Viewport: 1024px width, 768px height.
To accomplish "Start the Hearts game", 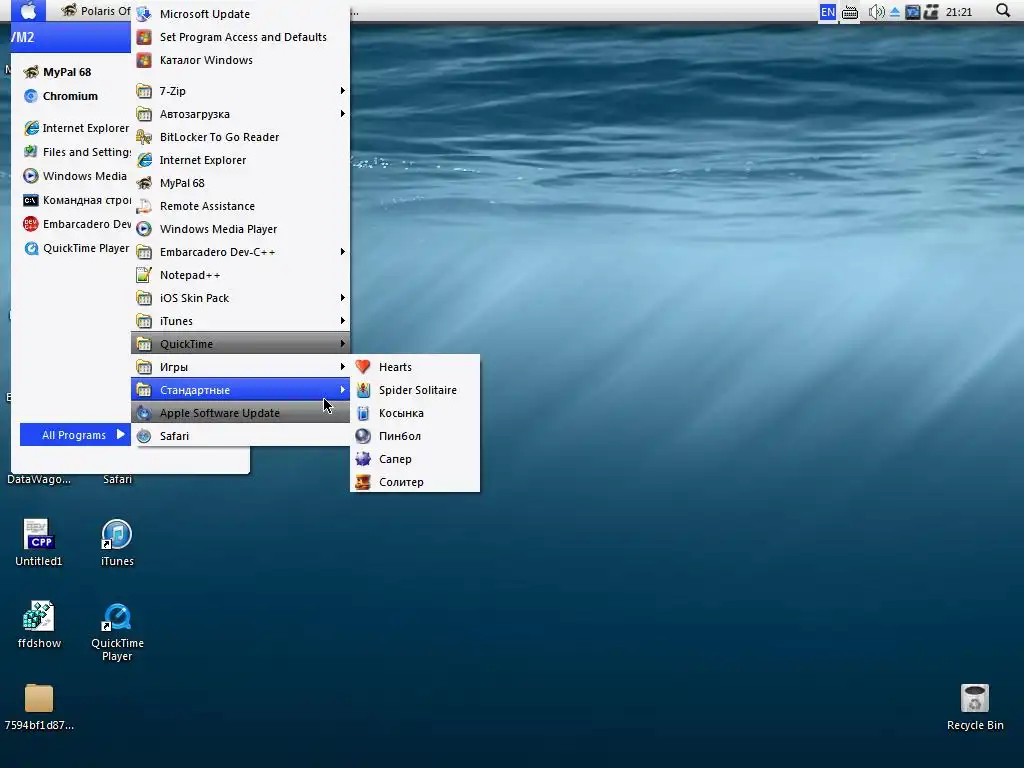I will 415,367.
